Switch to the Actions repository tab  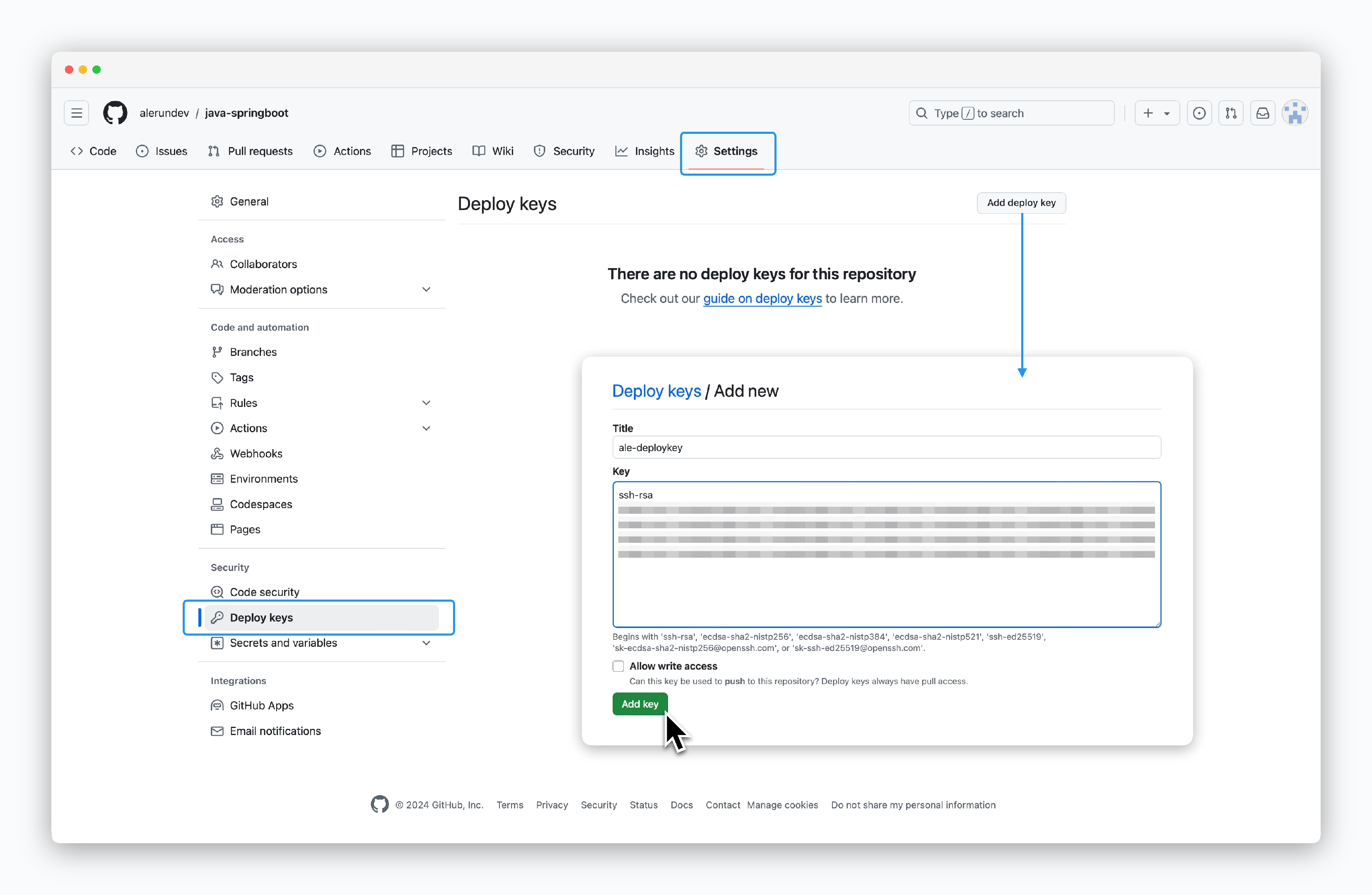pos(342,151)
